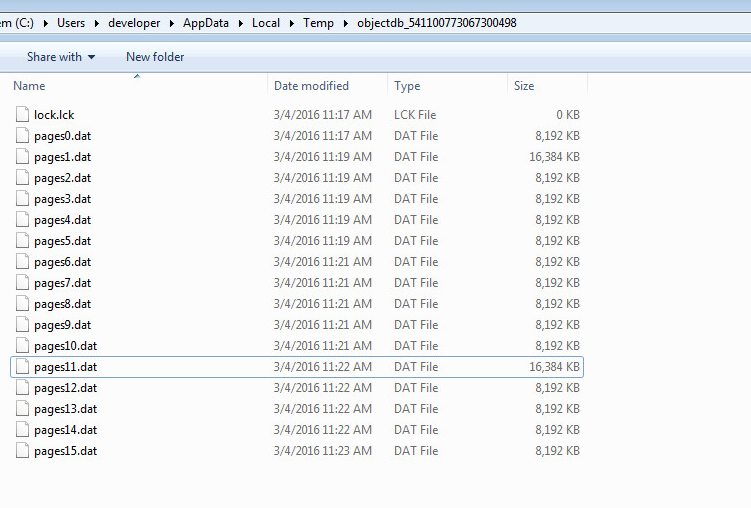Screen dimensions: 751x508
Task: Go to Temp folder in address bar
Action: pyautogui.click(x=319, y=23)
